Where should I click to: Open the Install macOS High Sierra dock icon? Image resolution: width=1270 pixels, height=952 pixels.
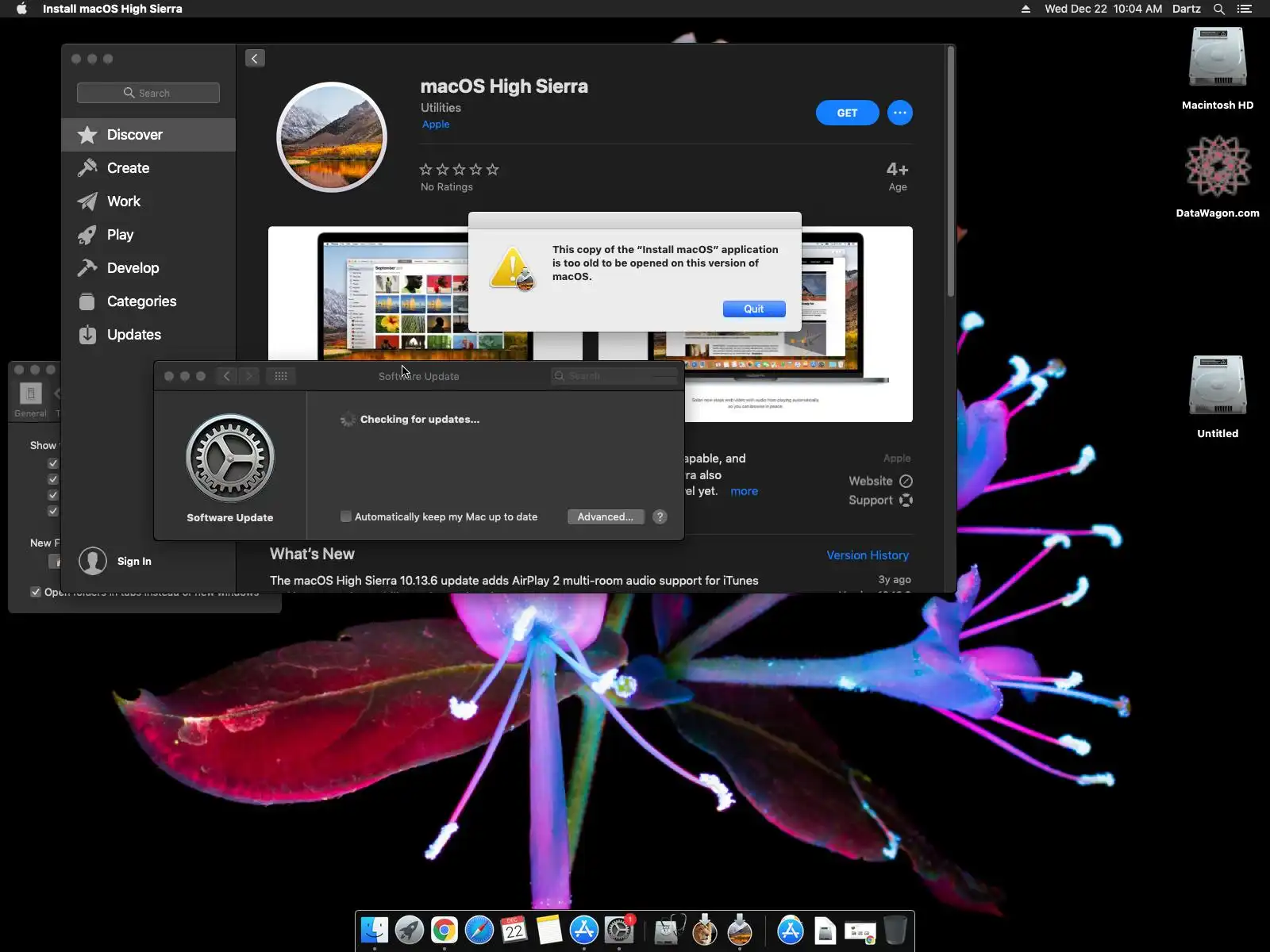(x=740, y=930)
